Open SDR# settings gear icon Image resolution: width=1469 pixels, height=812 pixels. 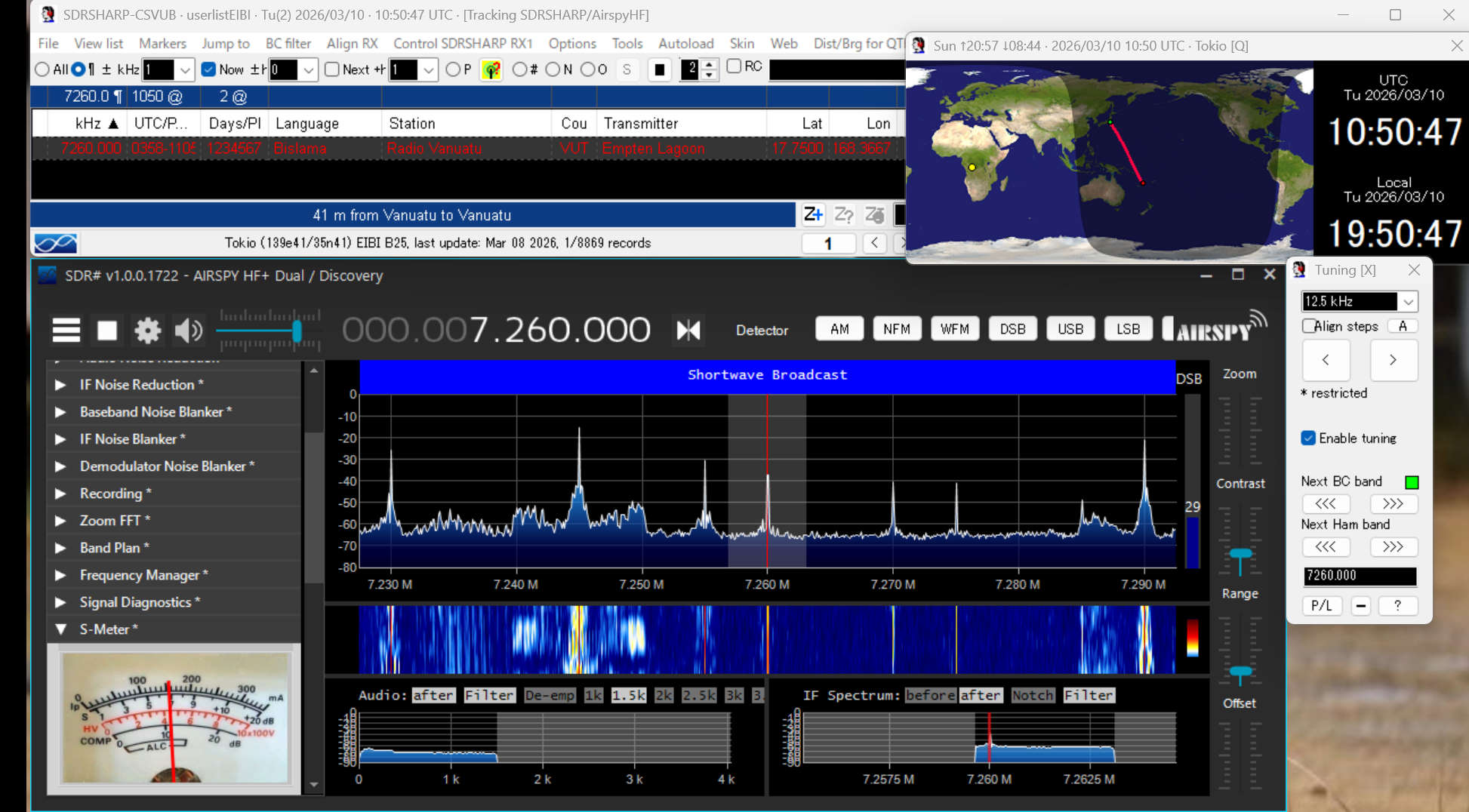pos(147,330)
